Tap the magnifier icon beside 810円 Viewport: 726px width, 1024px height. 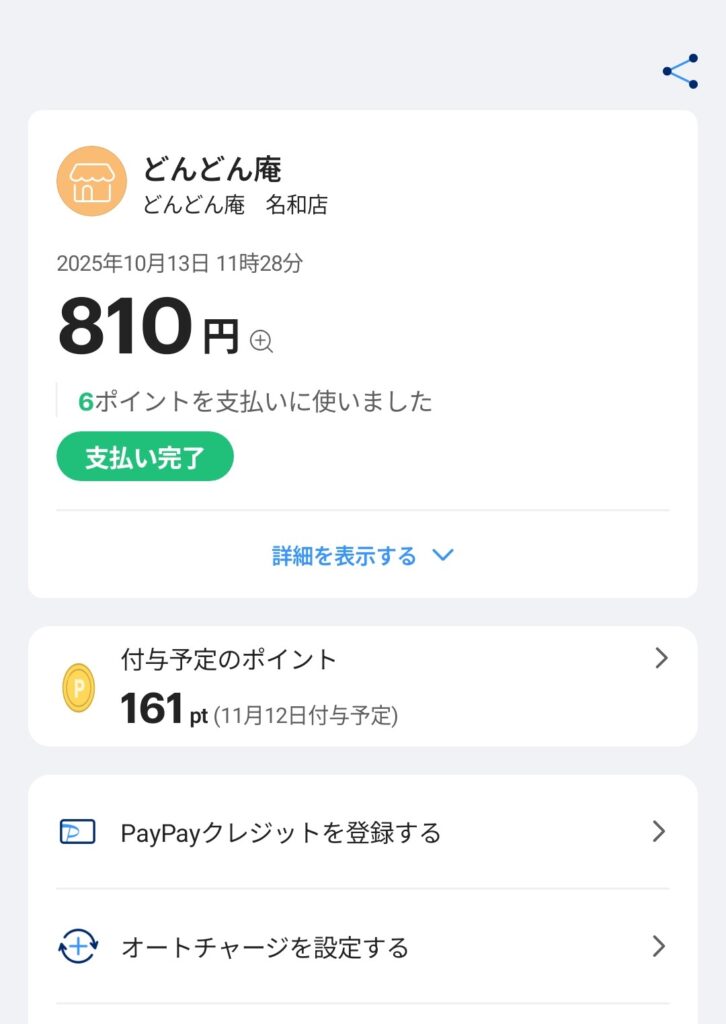tap(261, 341)
